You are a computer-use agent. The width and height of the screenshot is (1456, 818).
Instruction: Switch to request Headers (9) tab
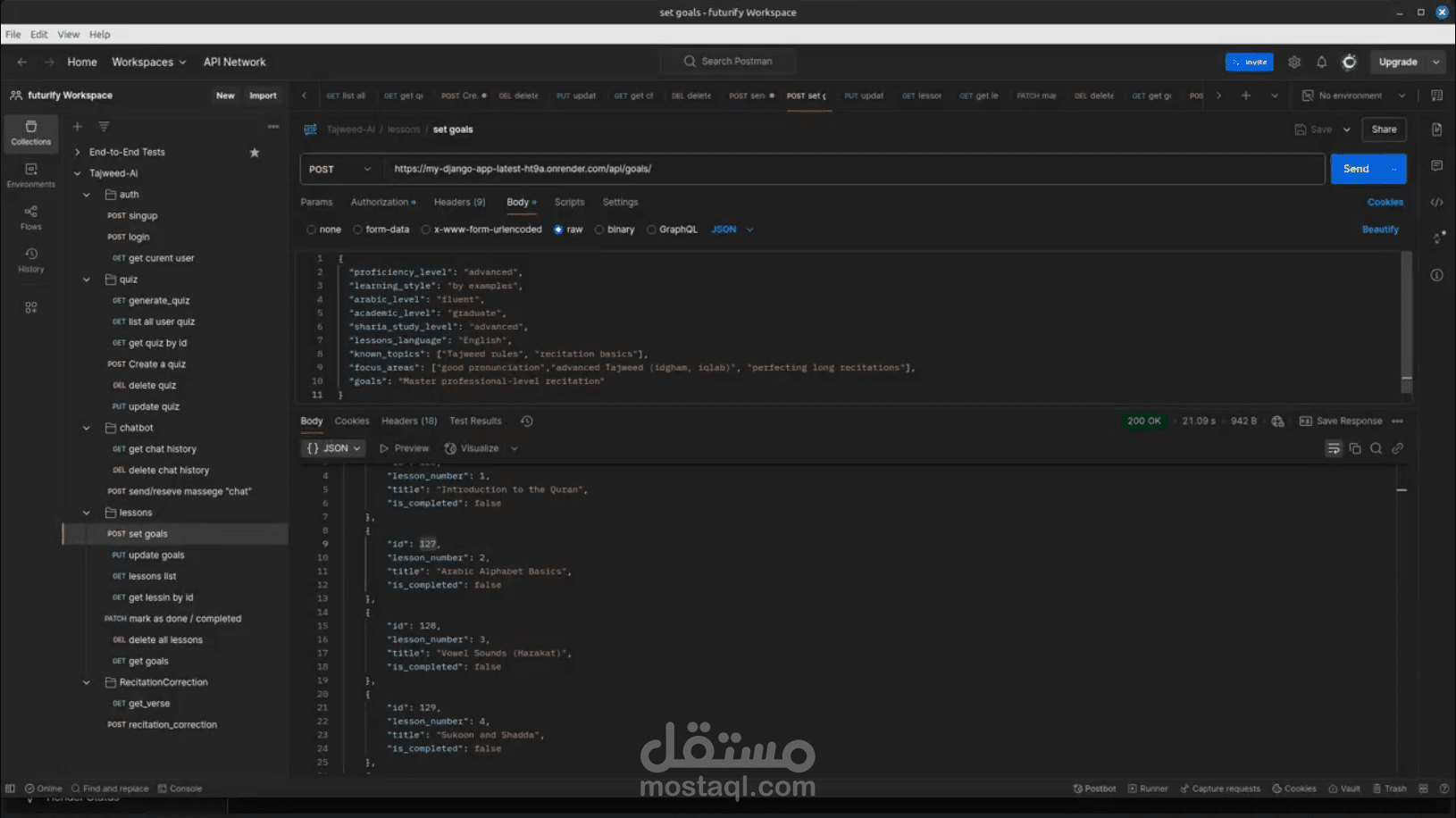[459, 203]
